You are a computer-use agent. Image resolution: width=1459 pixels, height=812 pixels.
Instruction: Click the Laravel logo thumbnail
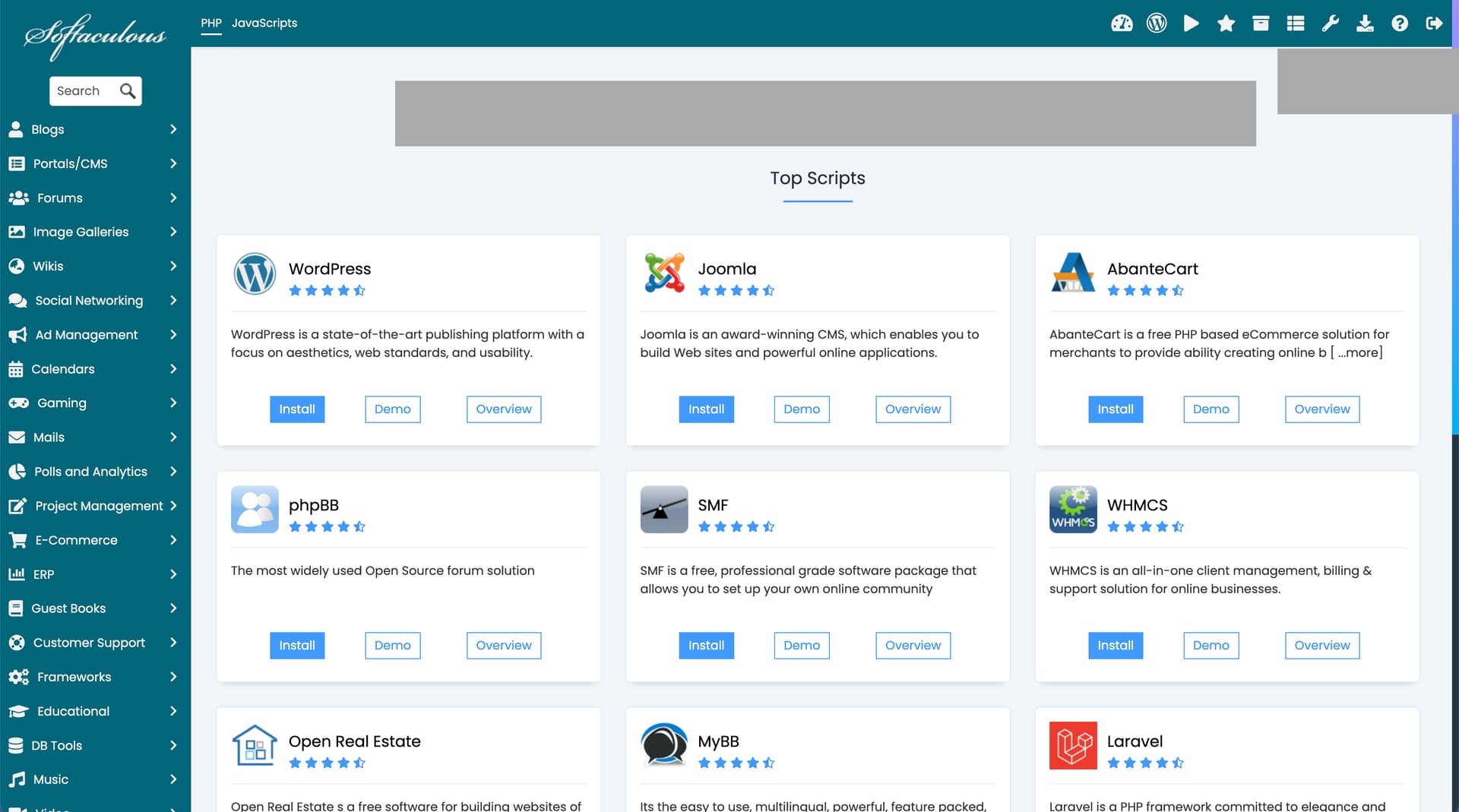click(1073, 745)
